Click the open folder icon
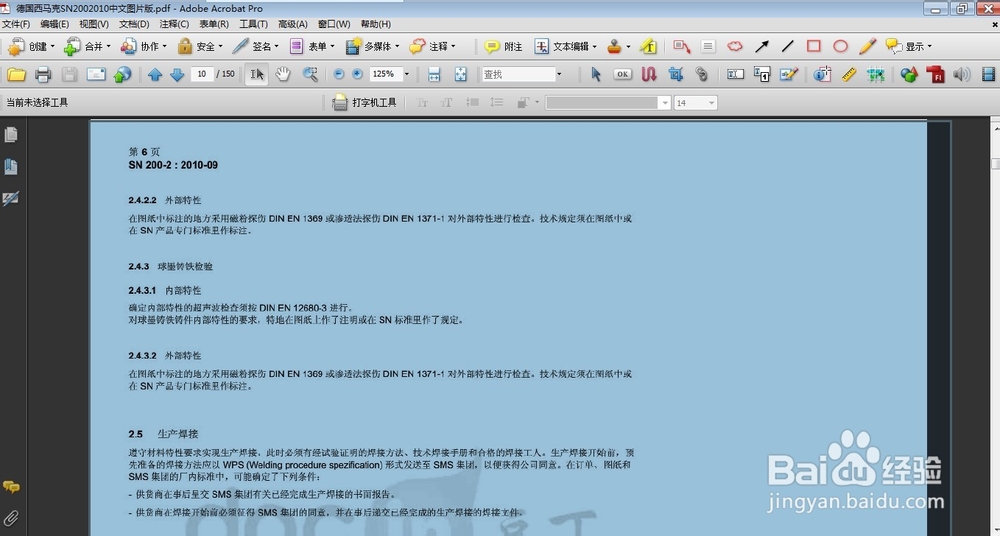Screen dimensions: 1000x536 17,75
